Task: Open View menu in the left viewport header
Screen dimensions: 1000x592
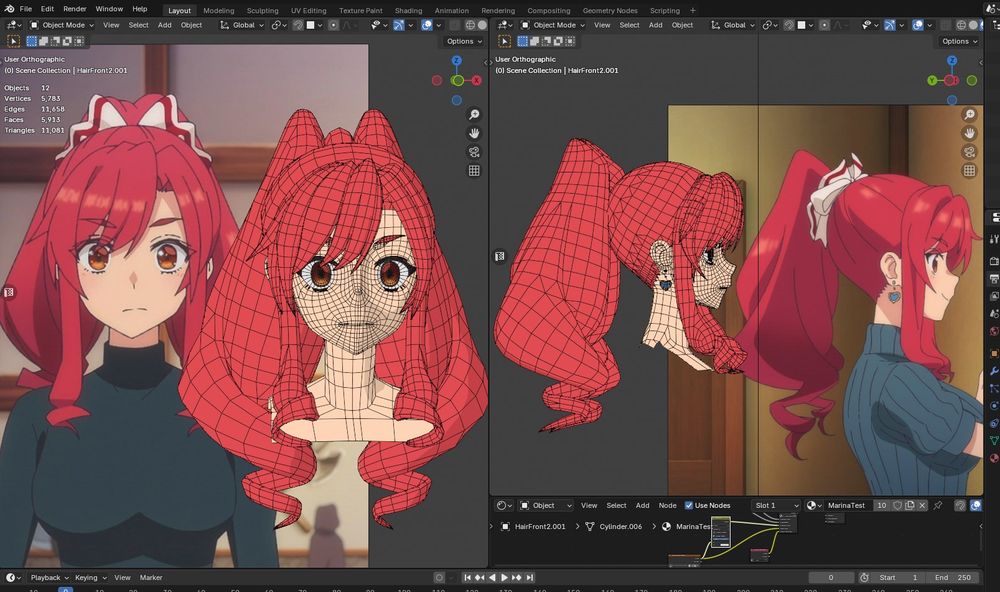Action: pyautogui.click(x=111, y=25)
